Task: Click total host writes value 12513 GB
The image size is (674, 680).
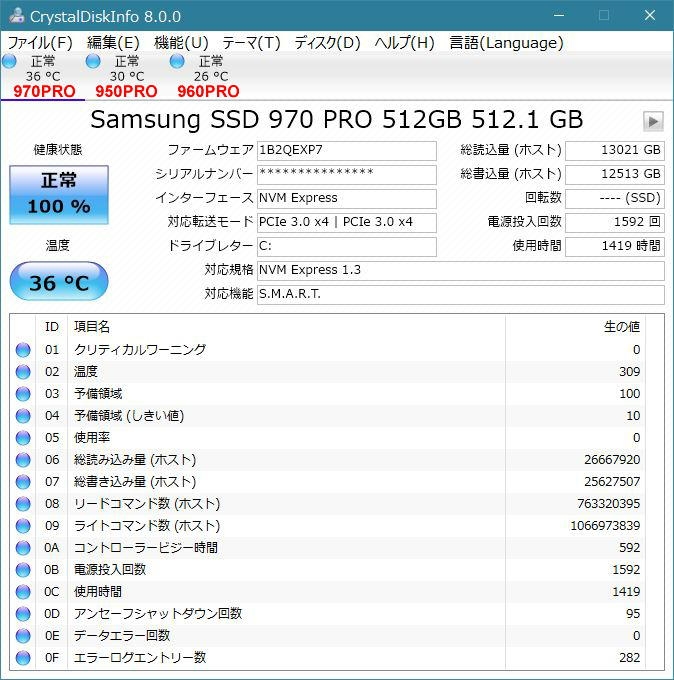Action: pyautogui.click(x=615, y=175)
